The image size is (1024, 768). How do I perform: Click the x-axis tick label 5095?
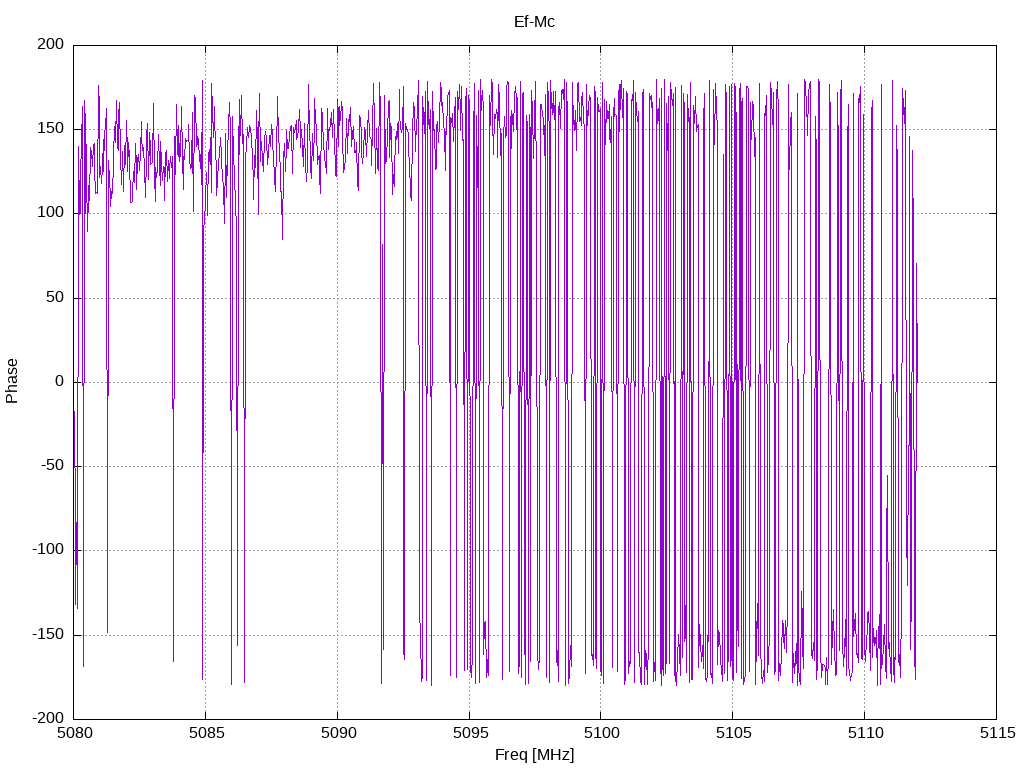[470, 733]
